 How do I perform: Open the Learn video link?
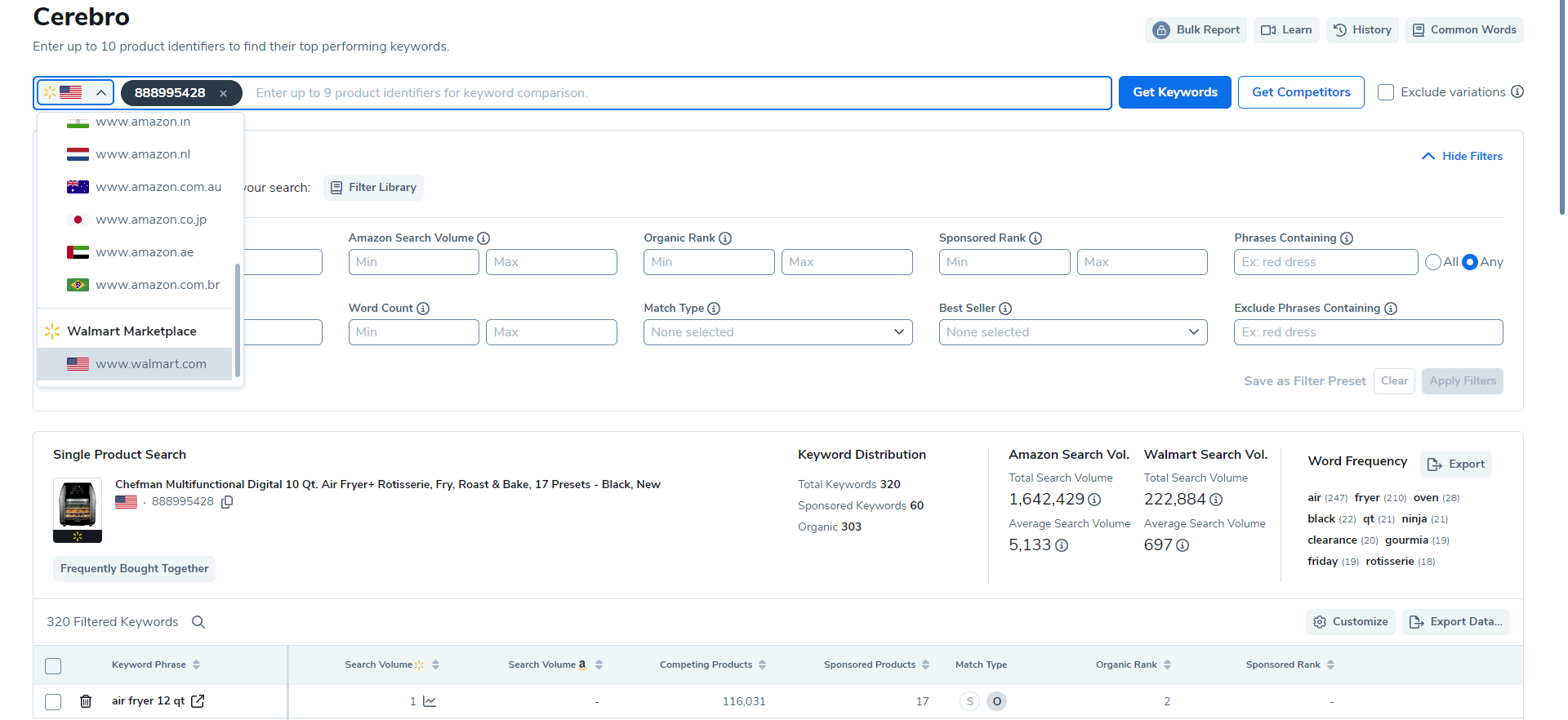[x=1286, y=30]
